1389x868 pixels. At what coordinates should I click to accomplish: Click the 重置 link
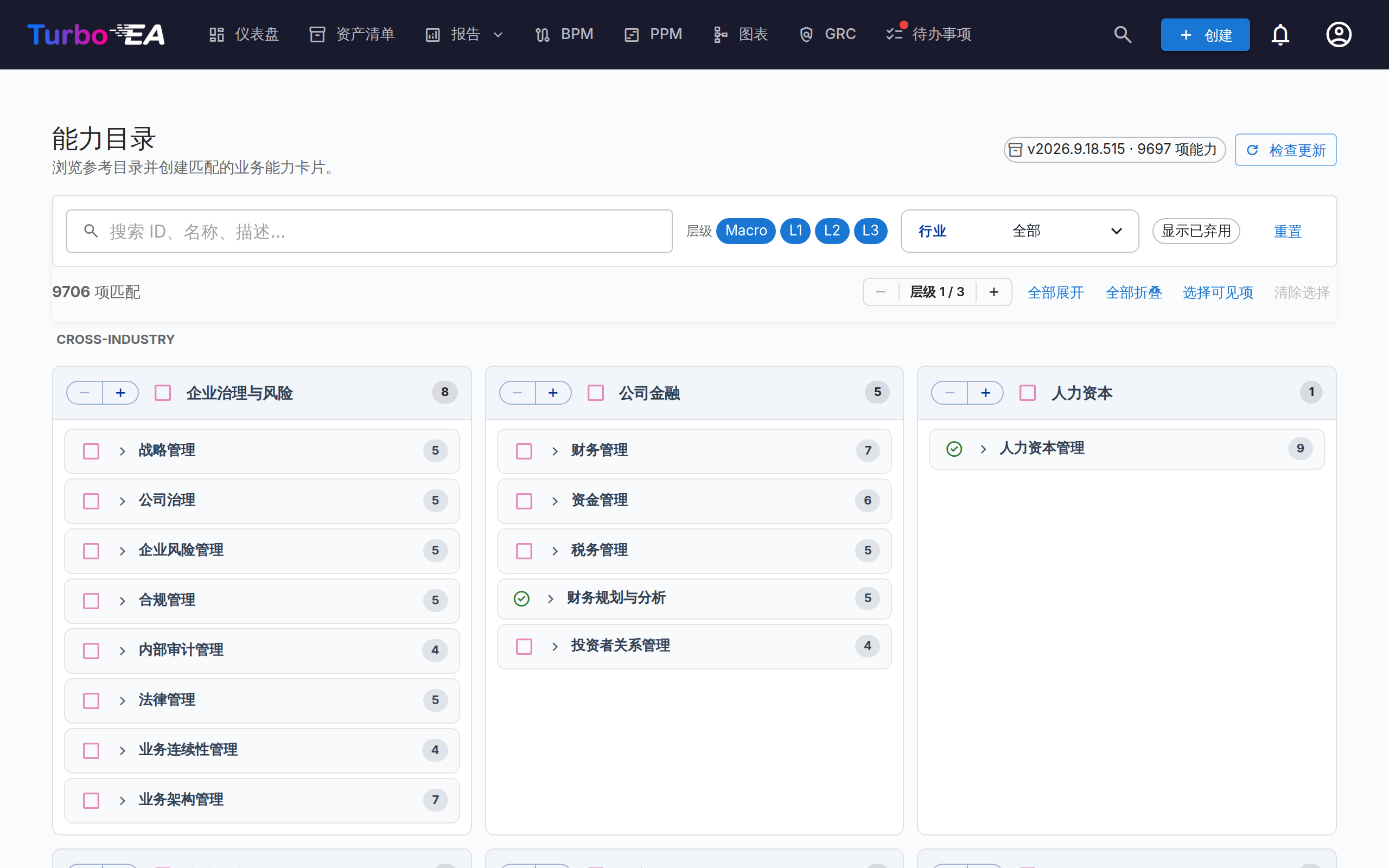pos(1288,231)
